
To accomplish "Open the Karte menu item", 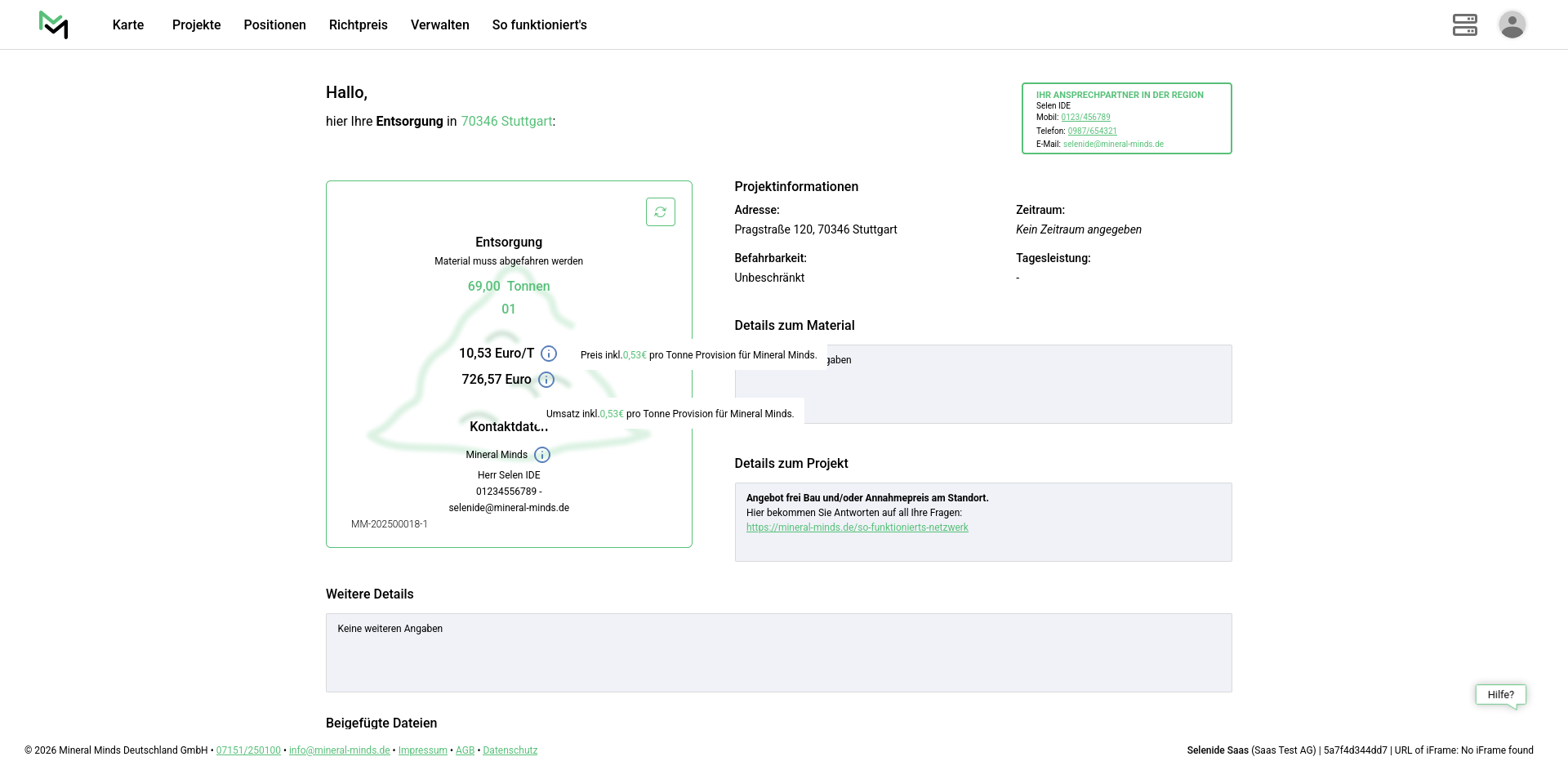I will [128, 25].
